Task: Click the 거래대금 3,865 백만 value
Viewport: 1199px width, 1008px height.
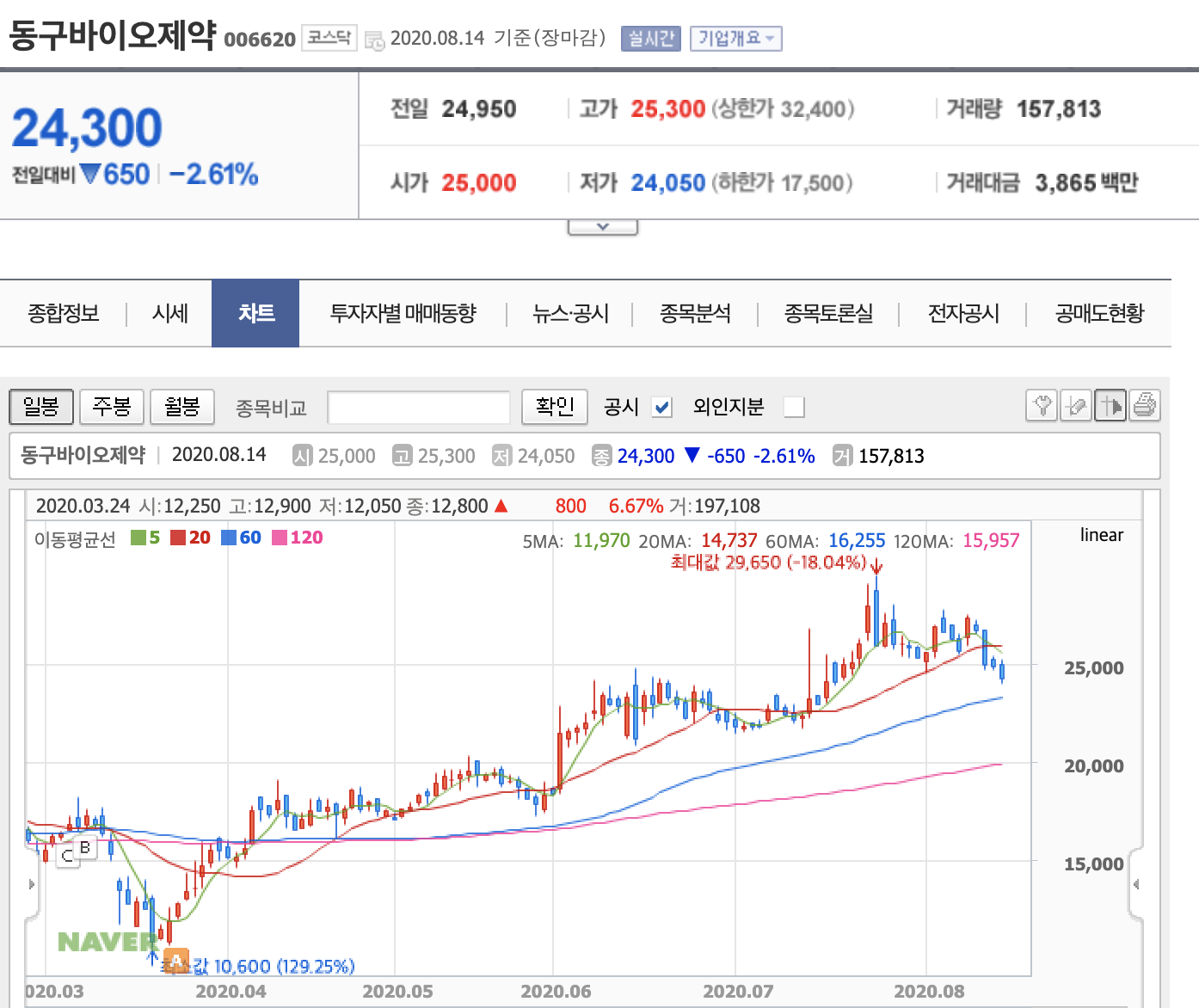Action: (1086, 183)
